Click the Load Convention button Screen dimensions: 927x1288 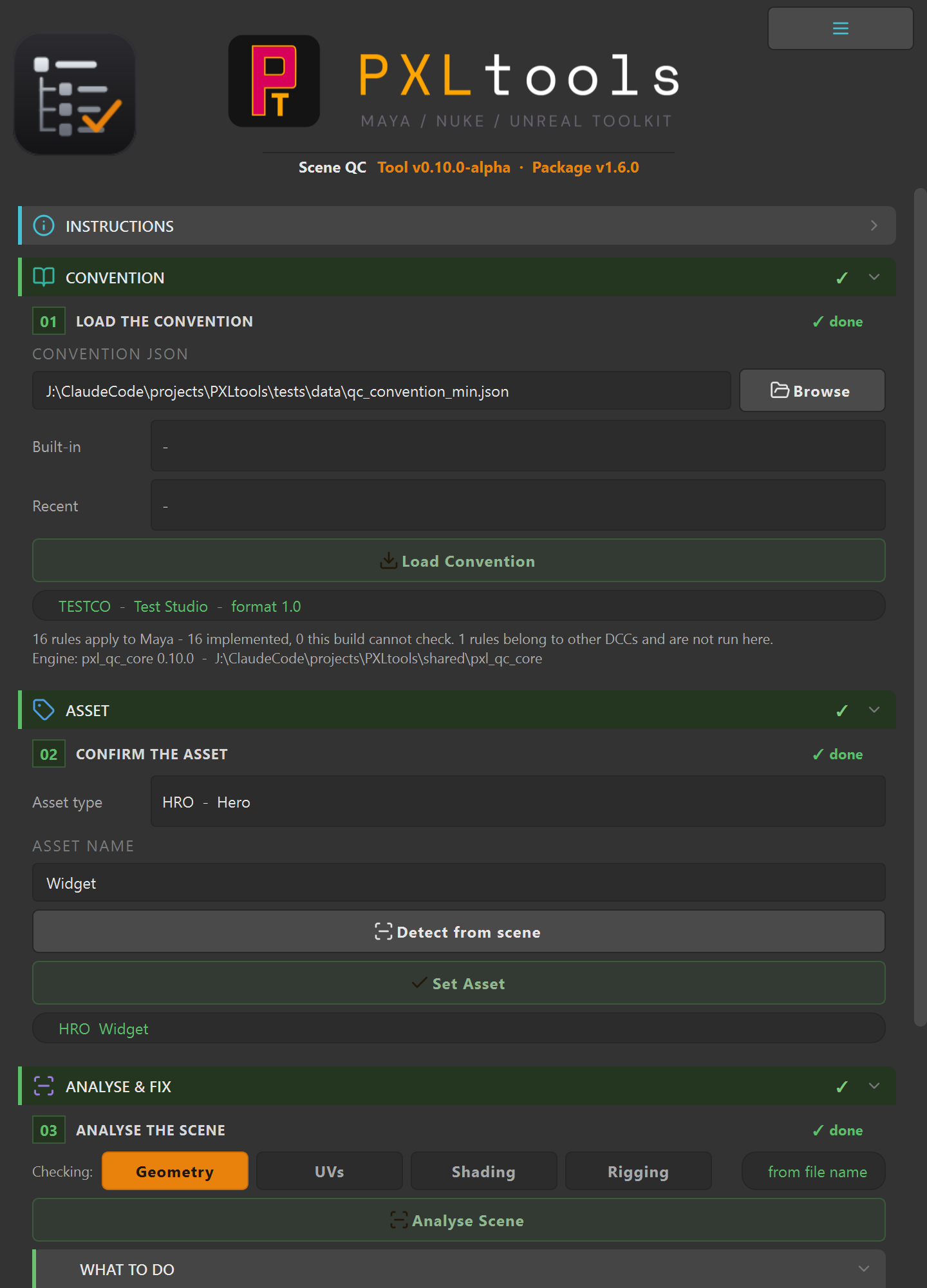tap(459, 561)
